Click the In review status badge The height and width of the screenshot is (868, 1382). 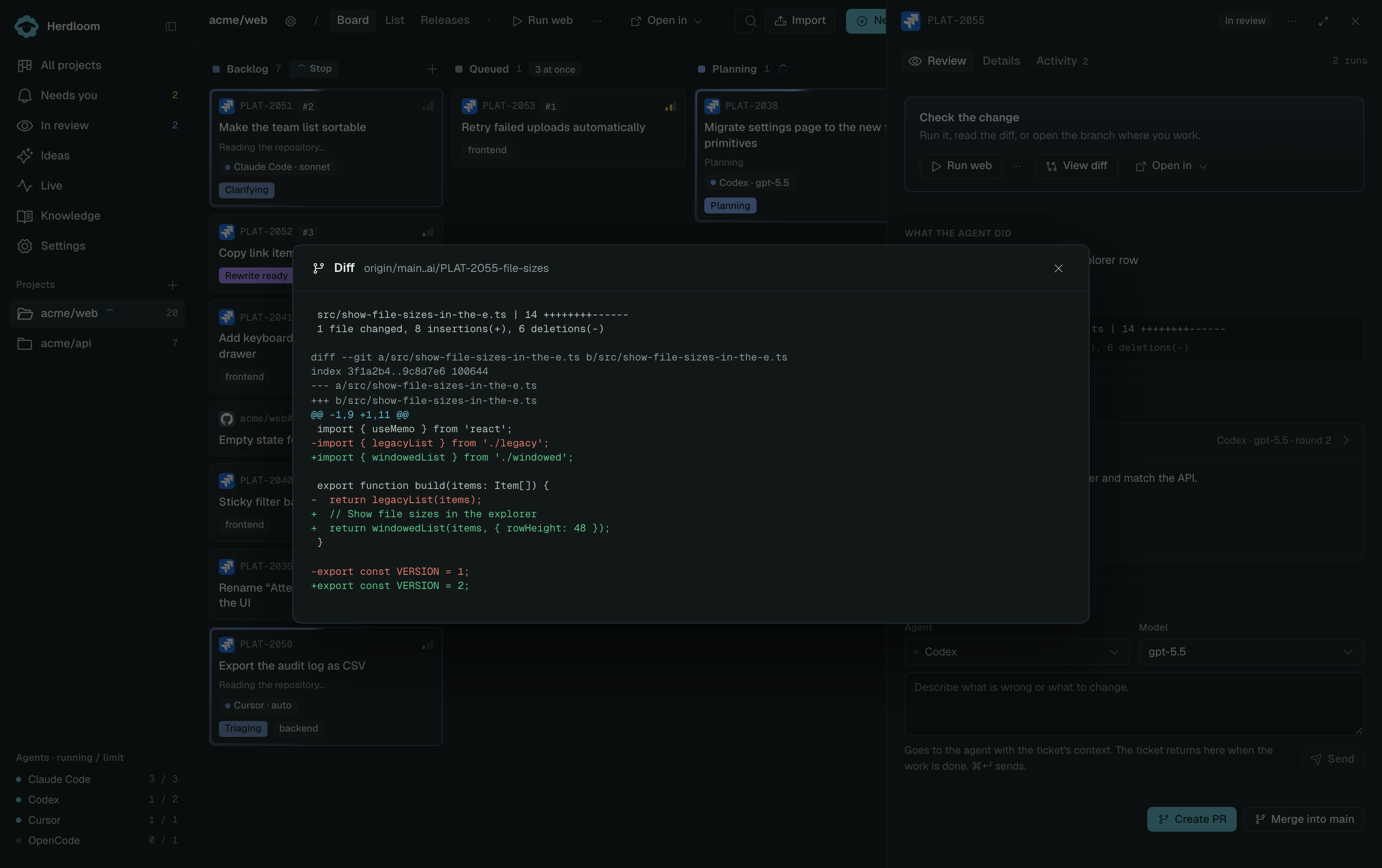click(x=1245, y=21)
